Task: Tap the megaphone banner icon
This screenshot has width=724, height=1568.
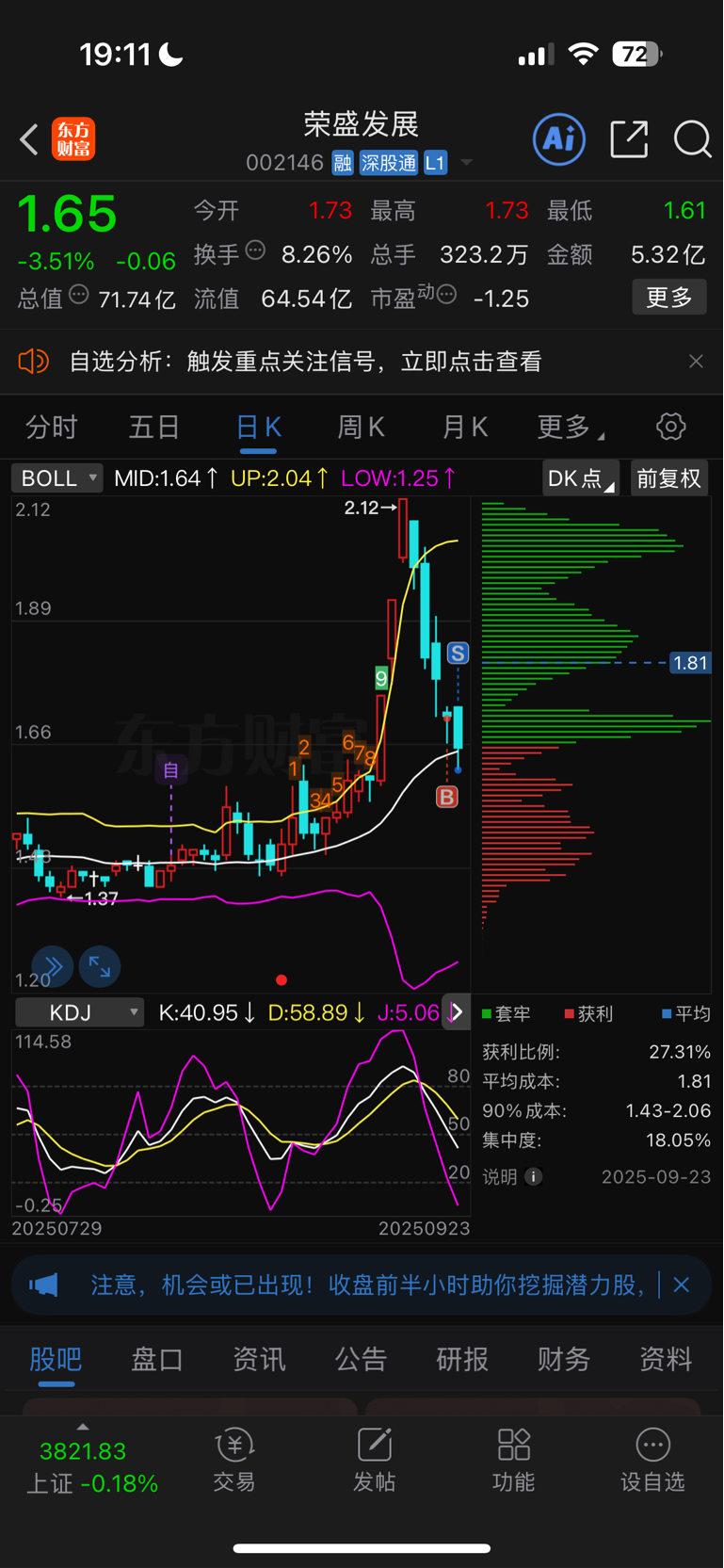Action: tap(43, 1285)
